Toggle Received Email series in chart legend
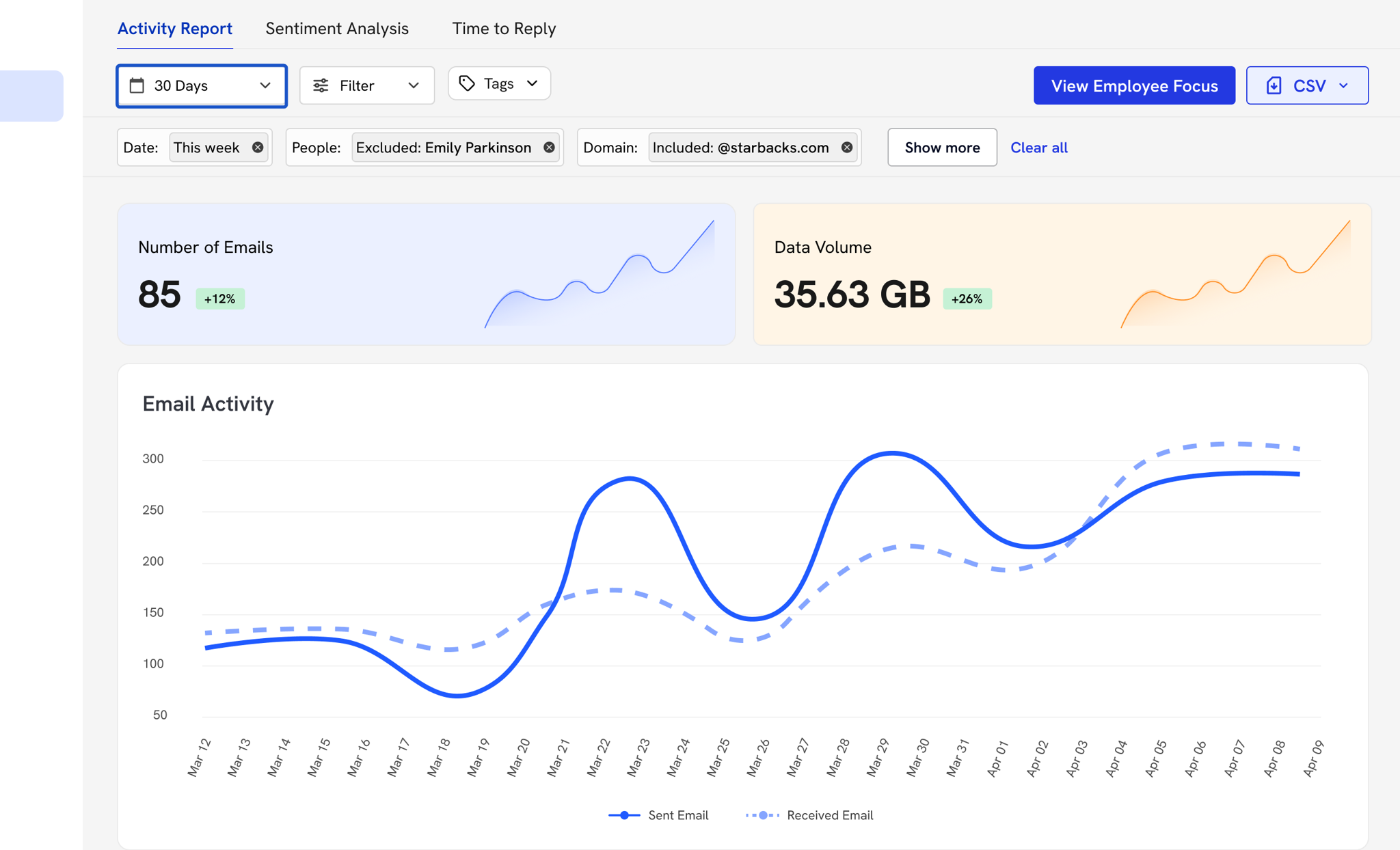 [x=810, y=815]
